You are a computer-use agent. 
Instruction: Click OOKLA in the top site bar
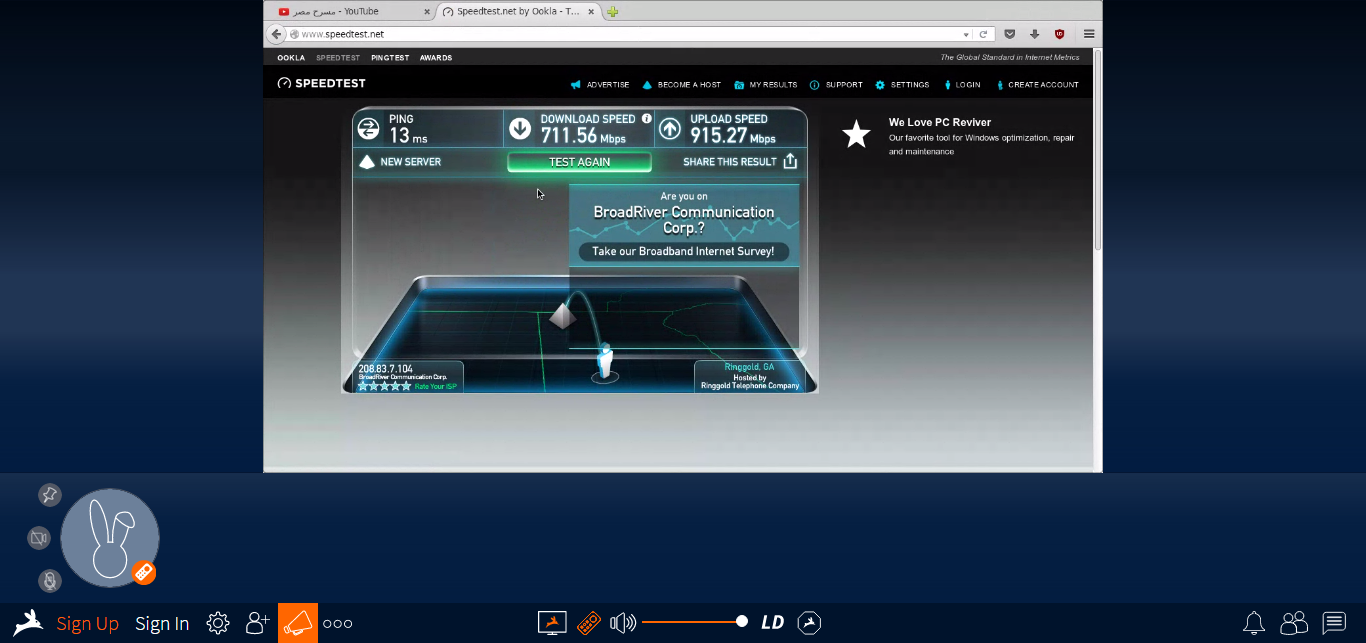(291, 58)
